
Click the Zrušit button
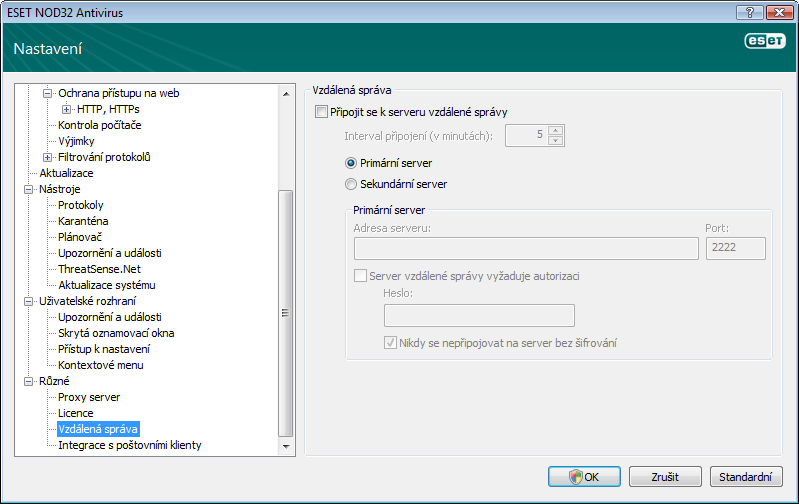665,477
